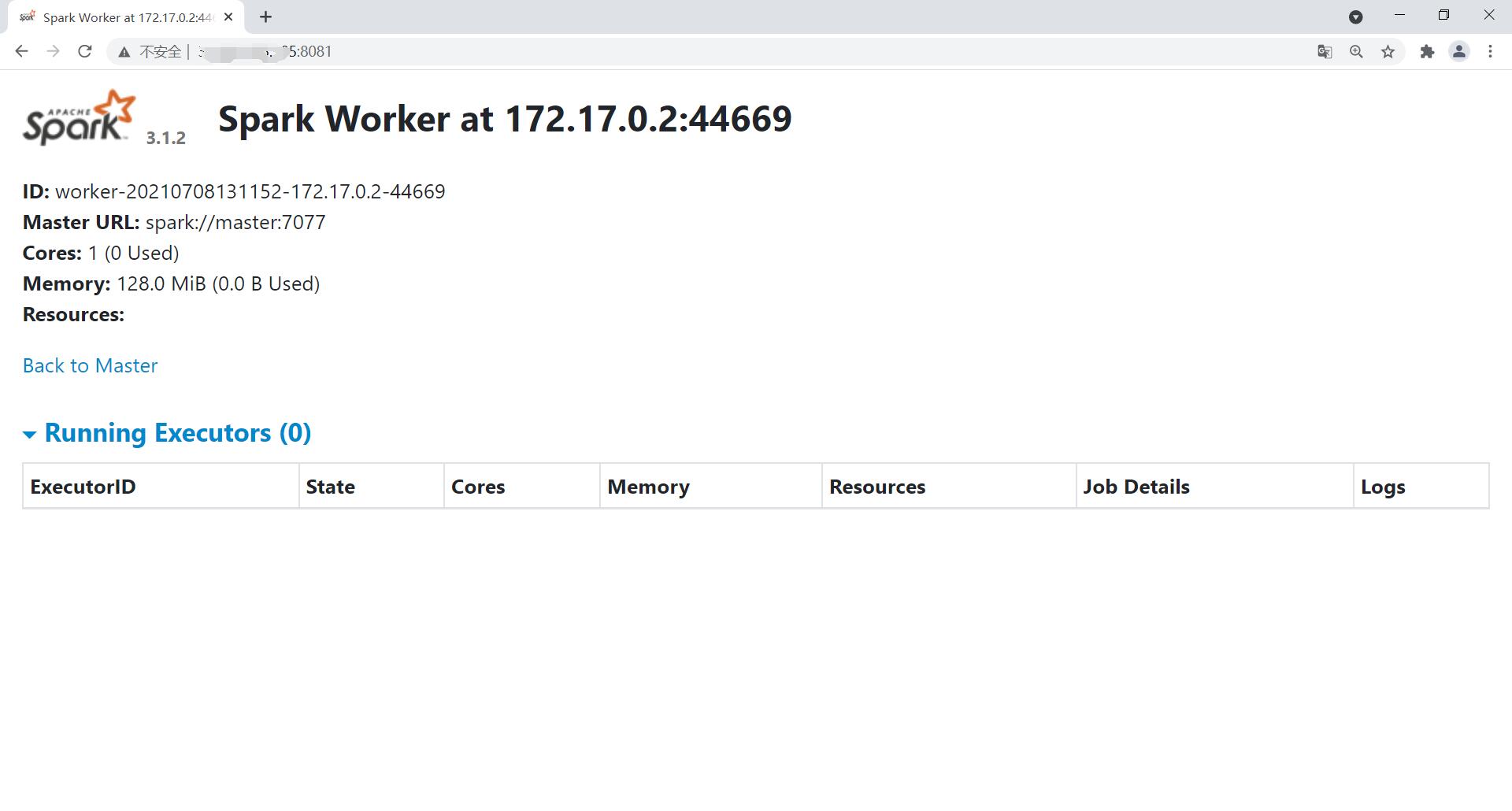The height and width of the screenshot is (811, 1512).
Task: Click the browser Back arrow
Action: [21, 51]
